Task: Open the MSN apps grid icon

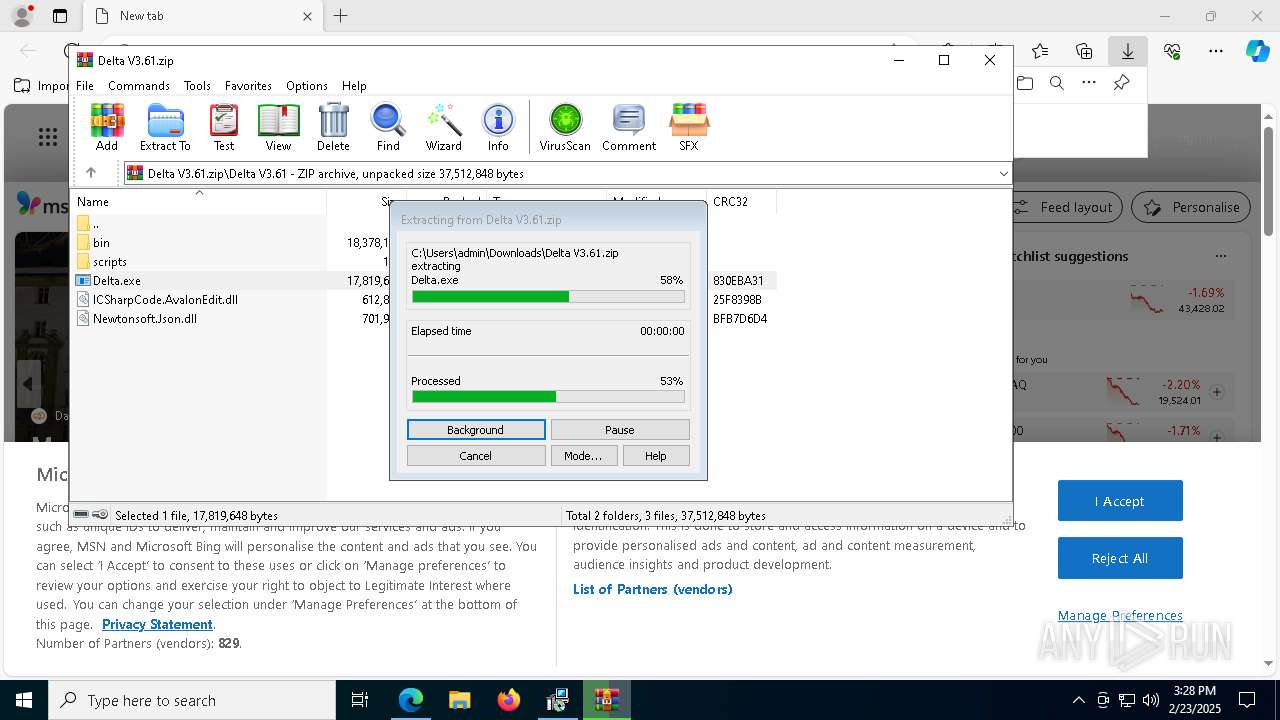Action: click(x=47, y=137)
